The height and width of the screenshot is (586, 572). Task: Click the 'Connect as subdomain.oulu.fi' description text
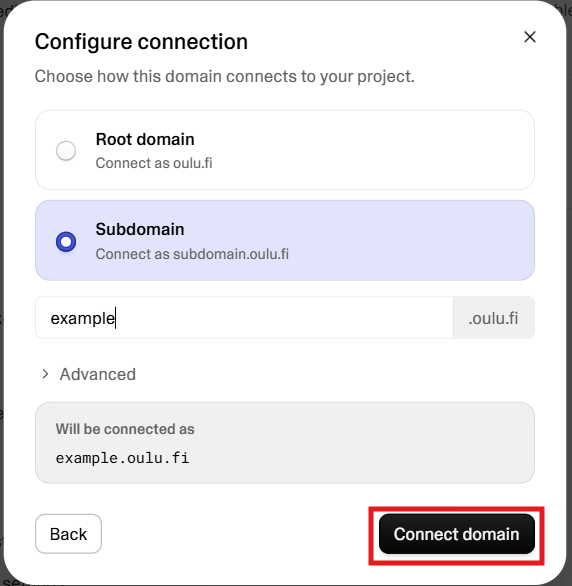click(192, 254)
